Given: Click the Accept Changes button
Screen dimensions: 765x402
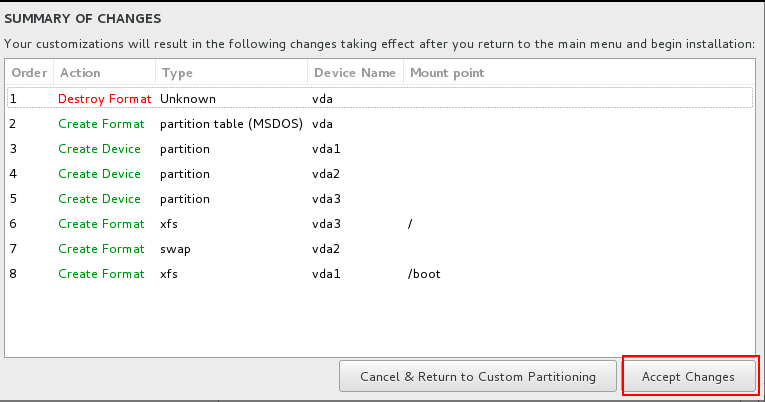Looking at the screenshot, I should pyautogui.click(x=688, y=377).
